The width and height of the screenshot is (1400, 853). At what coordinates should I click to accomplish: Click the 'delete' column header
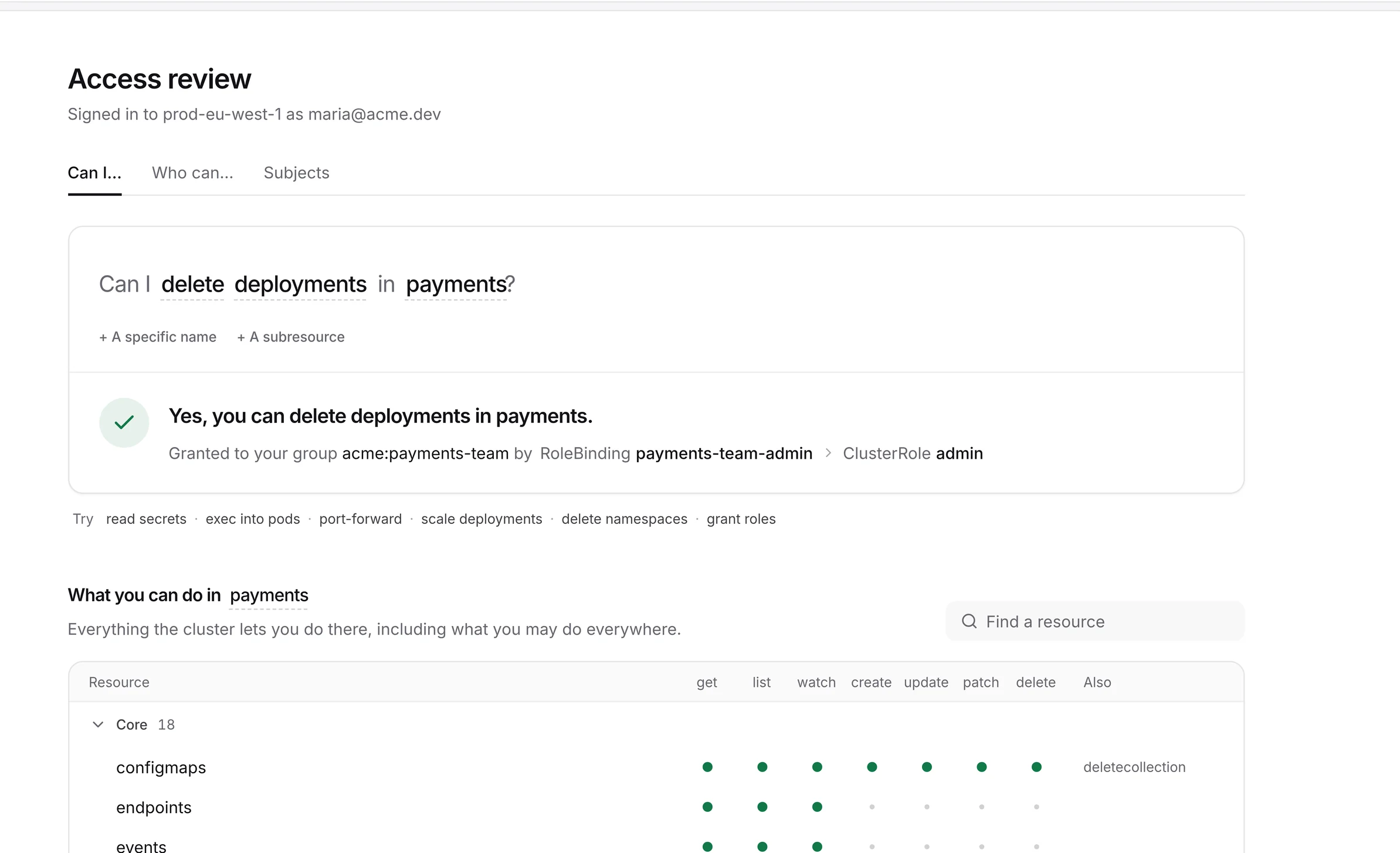(x=1036, y=682)
